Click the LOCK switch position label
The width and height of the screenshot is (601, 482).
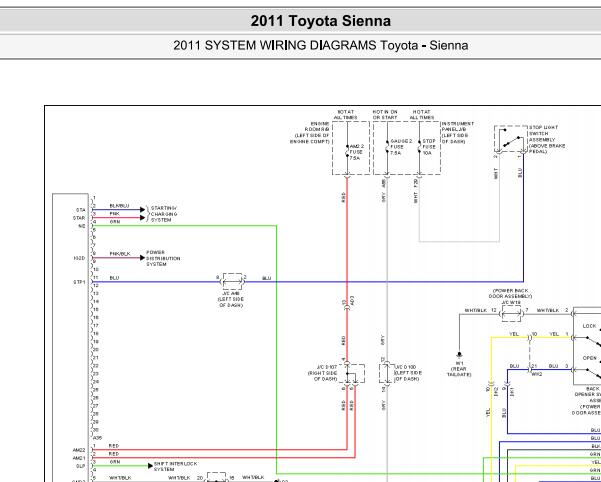(589, 326)
